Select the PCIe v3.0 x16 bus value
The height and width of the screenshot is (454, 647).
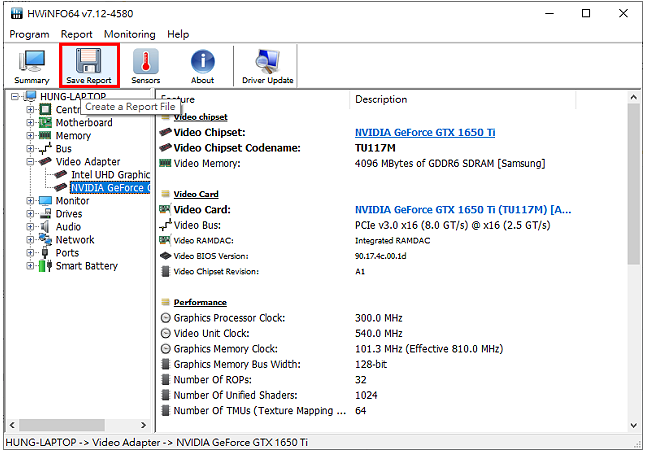pyautogui.click(x=453, y=225)
